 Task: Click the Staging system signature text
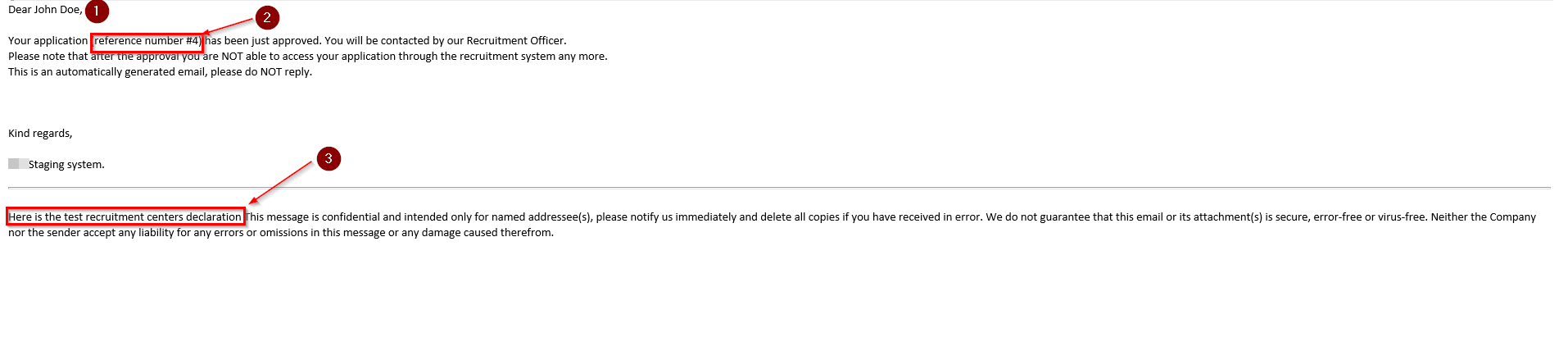click(x=66, y=165)
